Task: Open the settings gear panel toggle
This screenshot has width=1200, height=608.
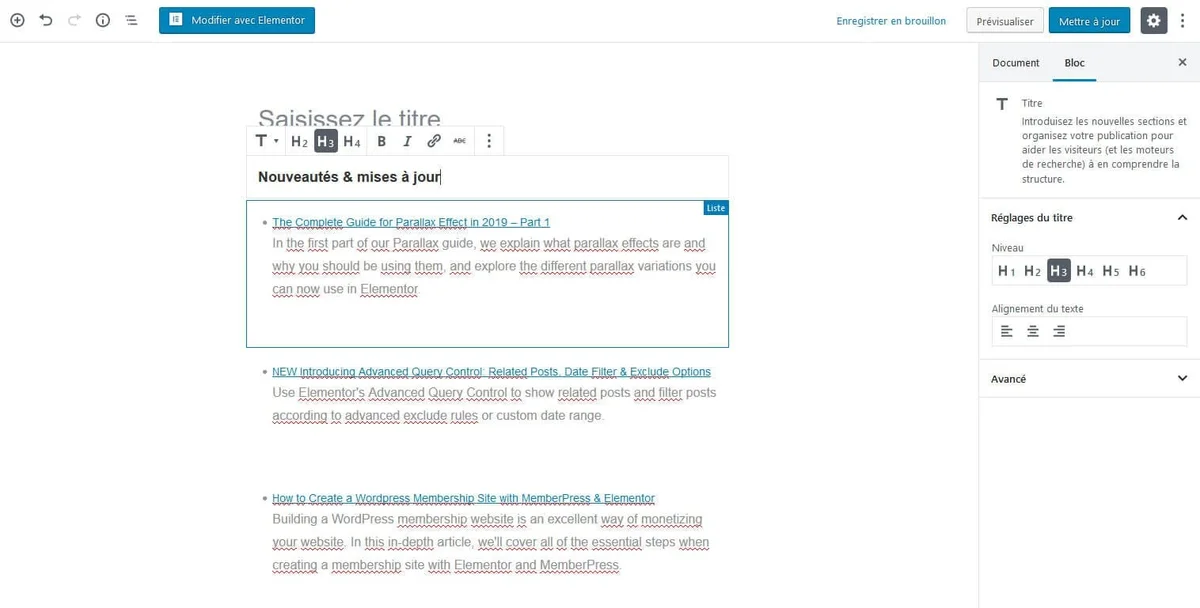Action: 1154,20
